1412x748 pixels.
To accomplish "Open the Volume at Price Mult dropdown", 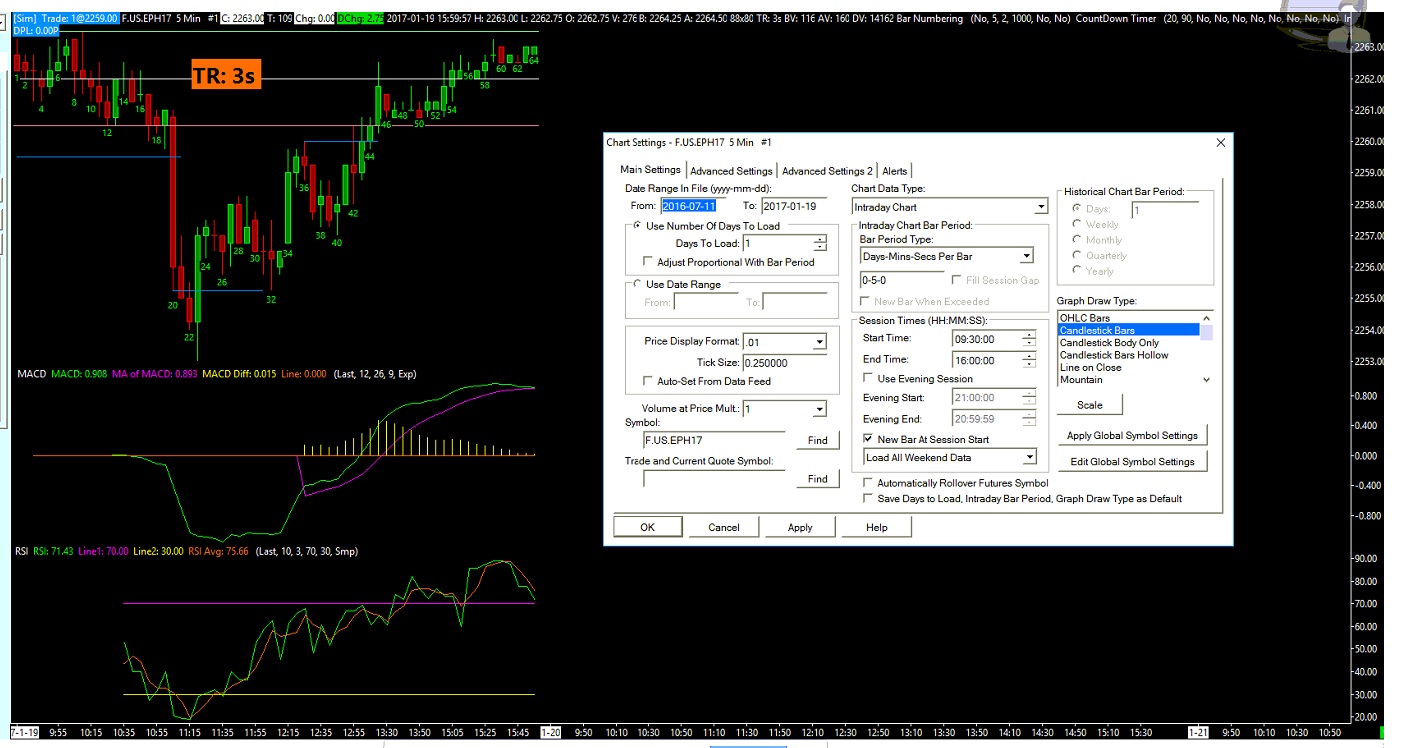I will pyautogui.click(x=820, y=409).
